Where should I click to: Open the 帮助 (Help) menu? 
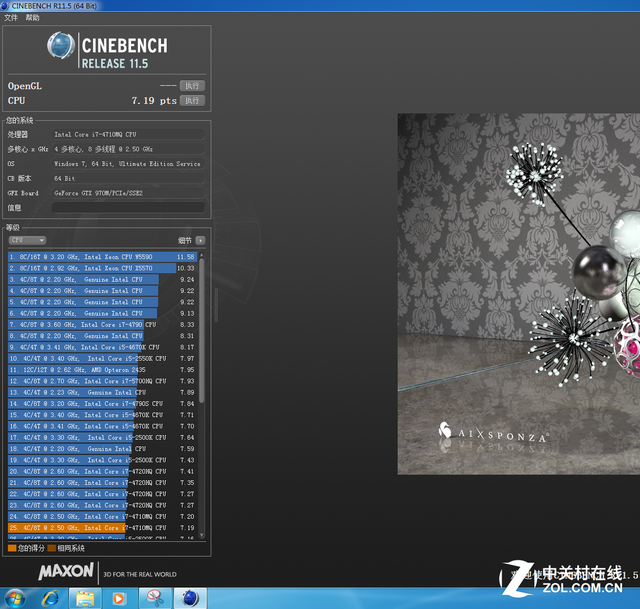33,18
